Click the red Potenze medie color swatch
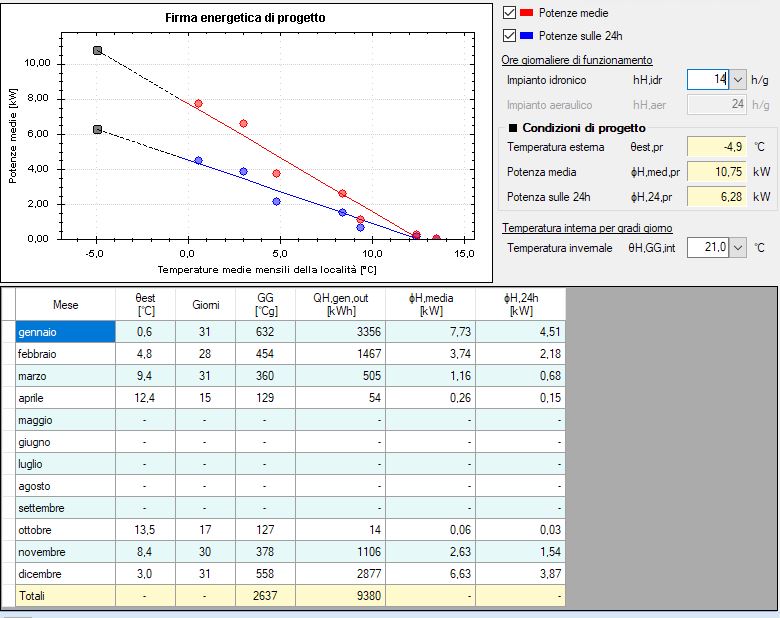Screen dimensions: 780x618 [526, 12]
